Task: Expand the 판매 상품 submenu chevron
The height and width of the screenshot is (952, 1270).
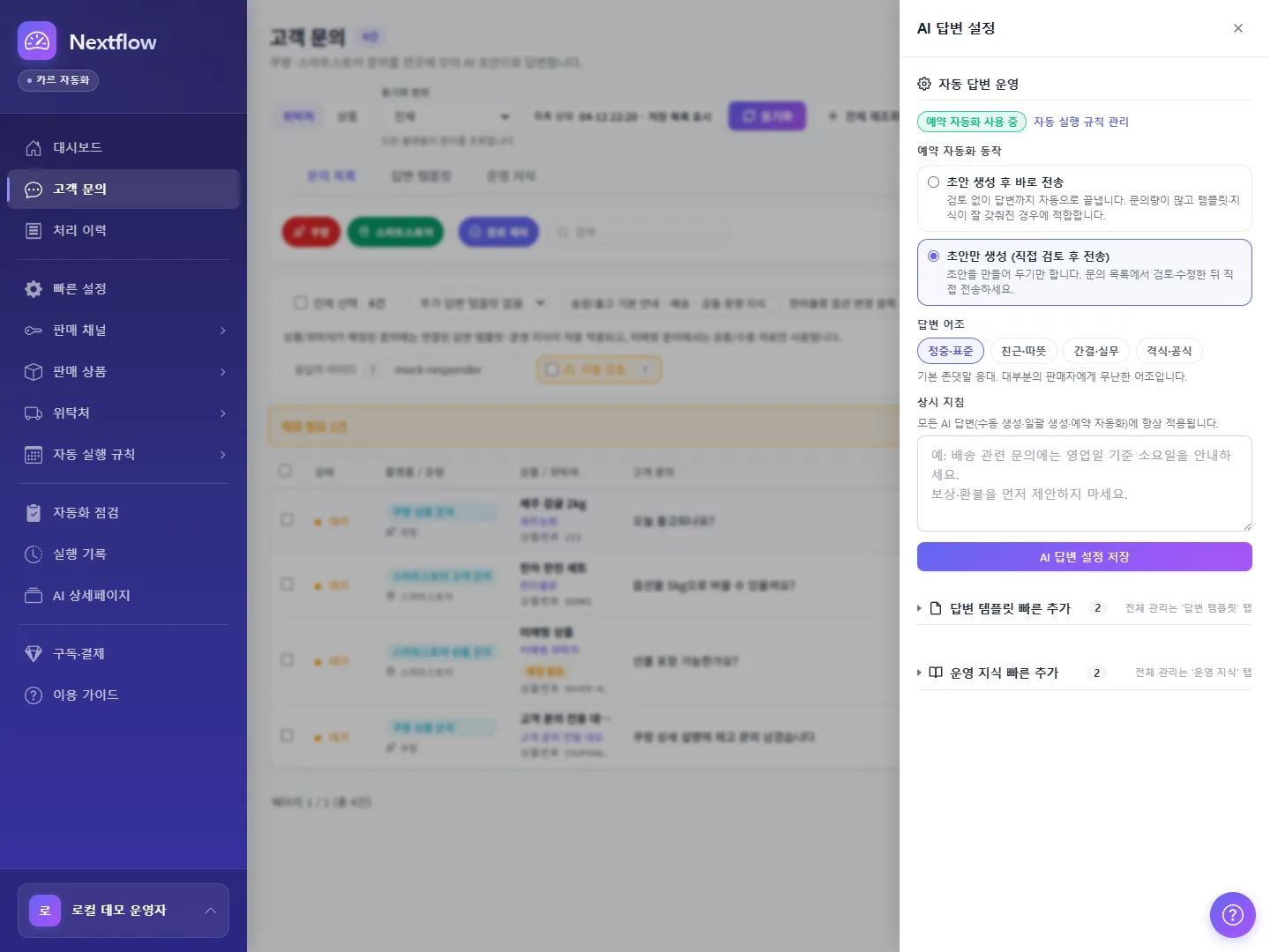Action: (222, 372)
